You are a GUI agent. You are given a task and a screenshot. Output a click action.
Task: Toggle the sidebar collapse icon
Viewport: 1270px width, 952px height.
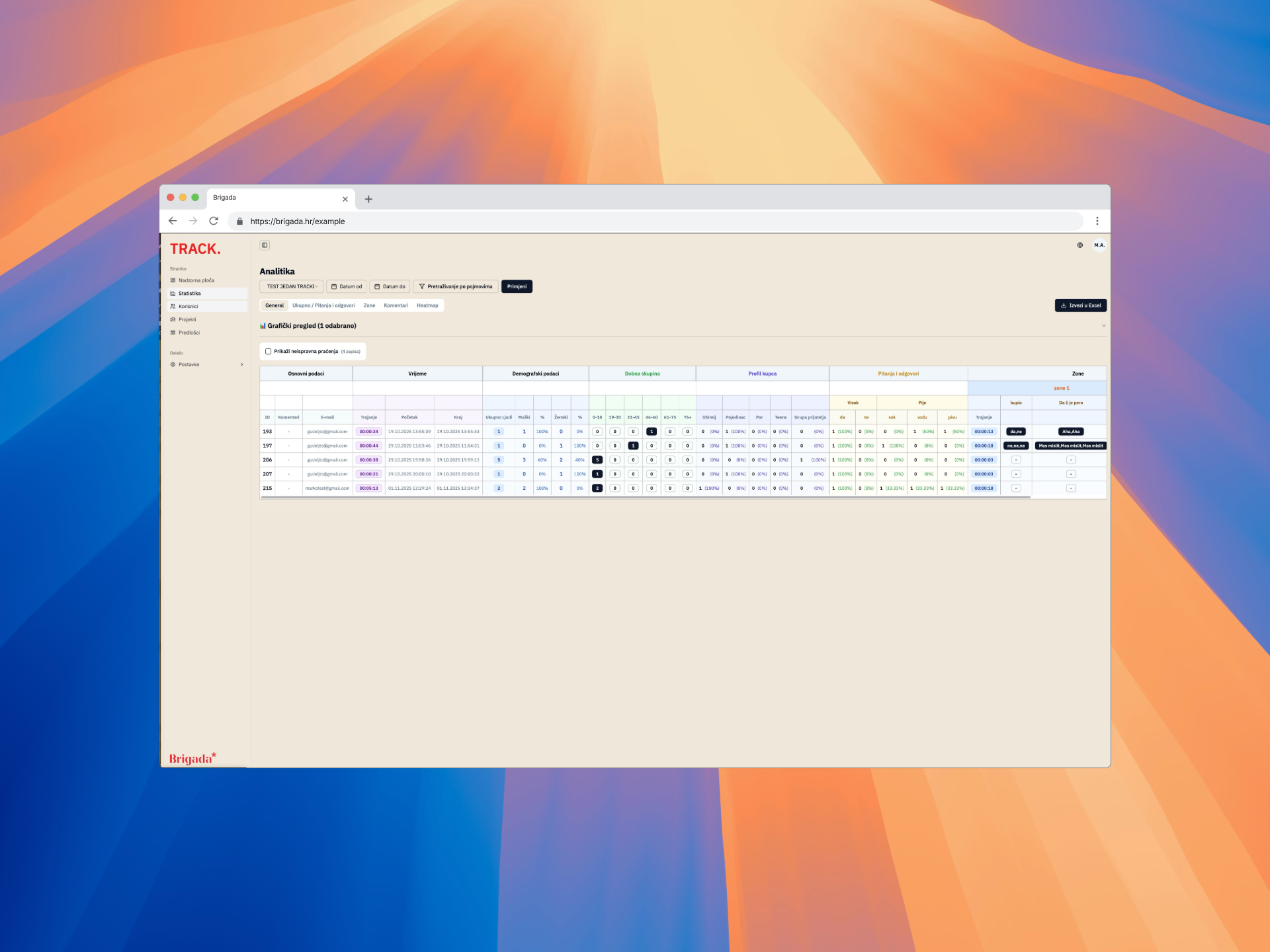tap(265, 245)
